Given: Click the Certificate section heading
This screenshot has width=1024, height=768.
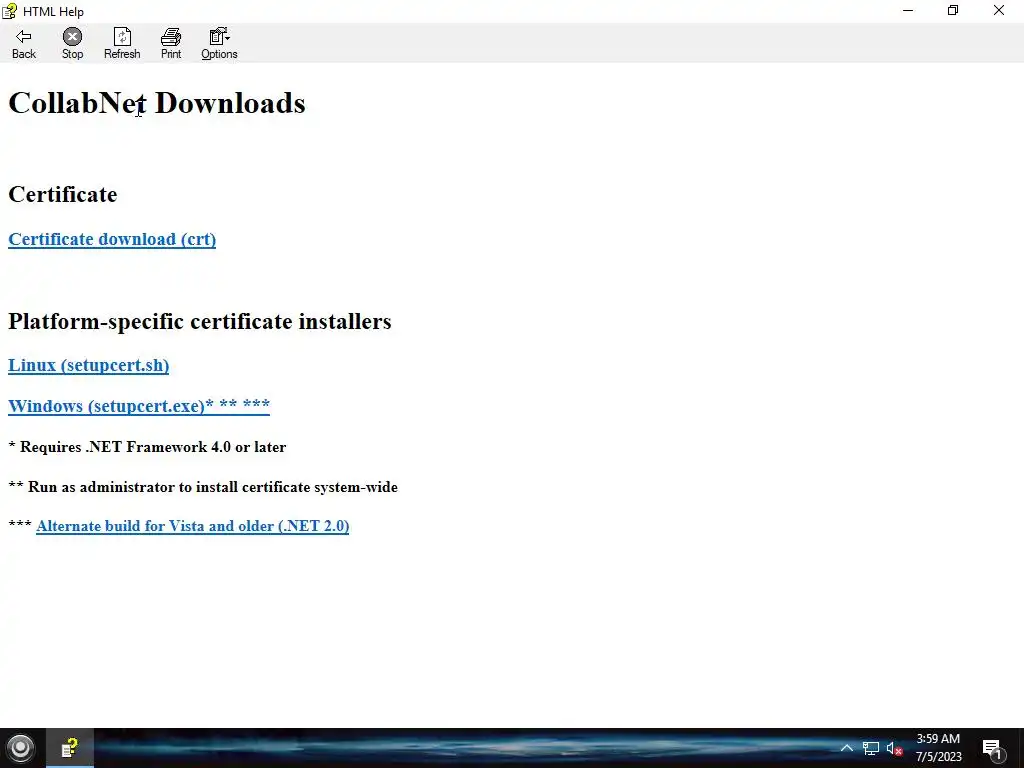Looking at the screenshot, I should click(x=63, y=195).
